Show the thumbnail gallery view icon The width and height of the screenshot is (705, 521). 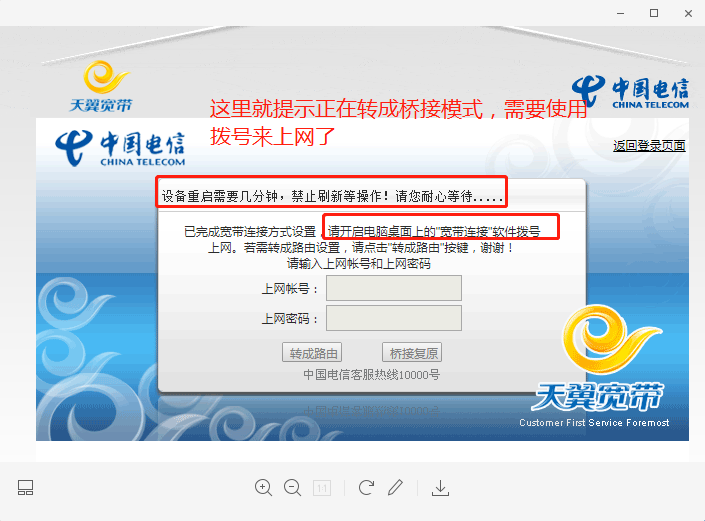(25, 488)
